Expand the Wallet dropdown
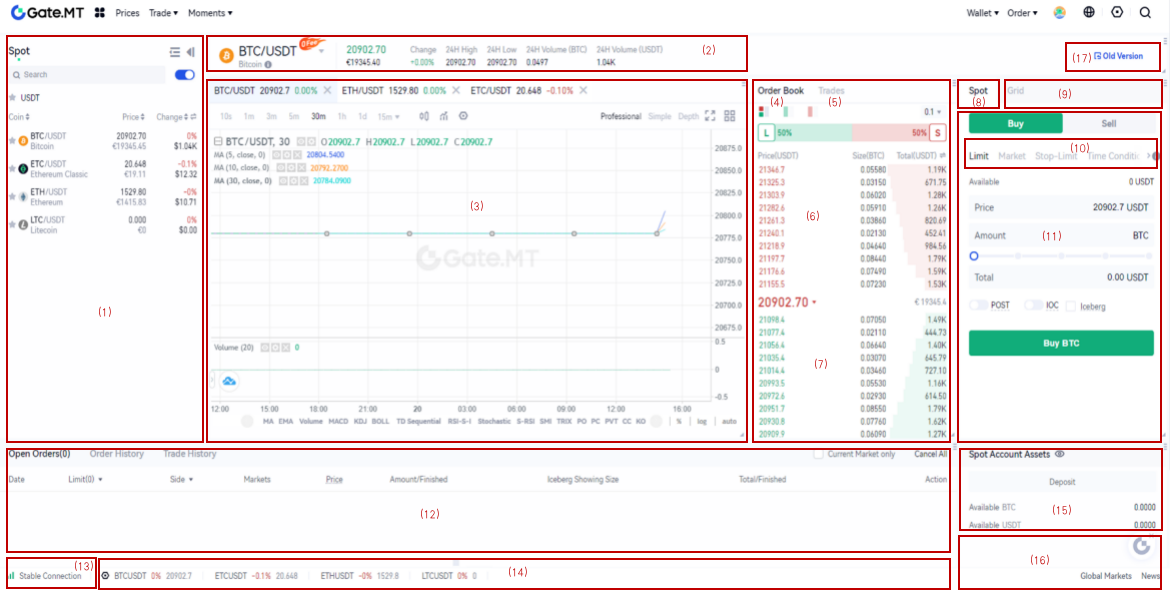 point(982,13)
